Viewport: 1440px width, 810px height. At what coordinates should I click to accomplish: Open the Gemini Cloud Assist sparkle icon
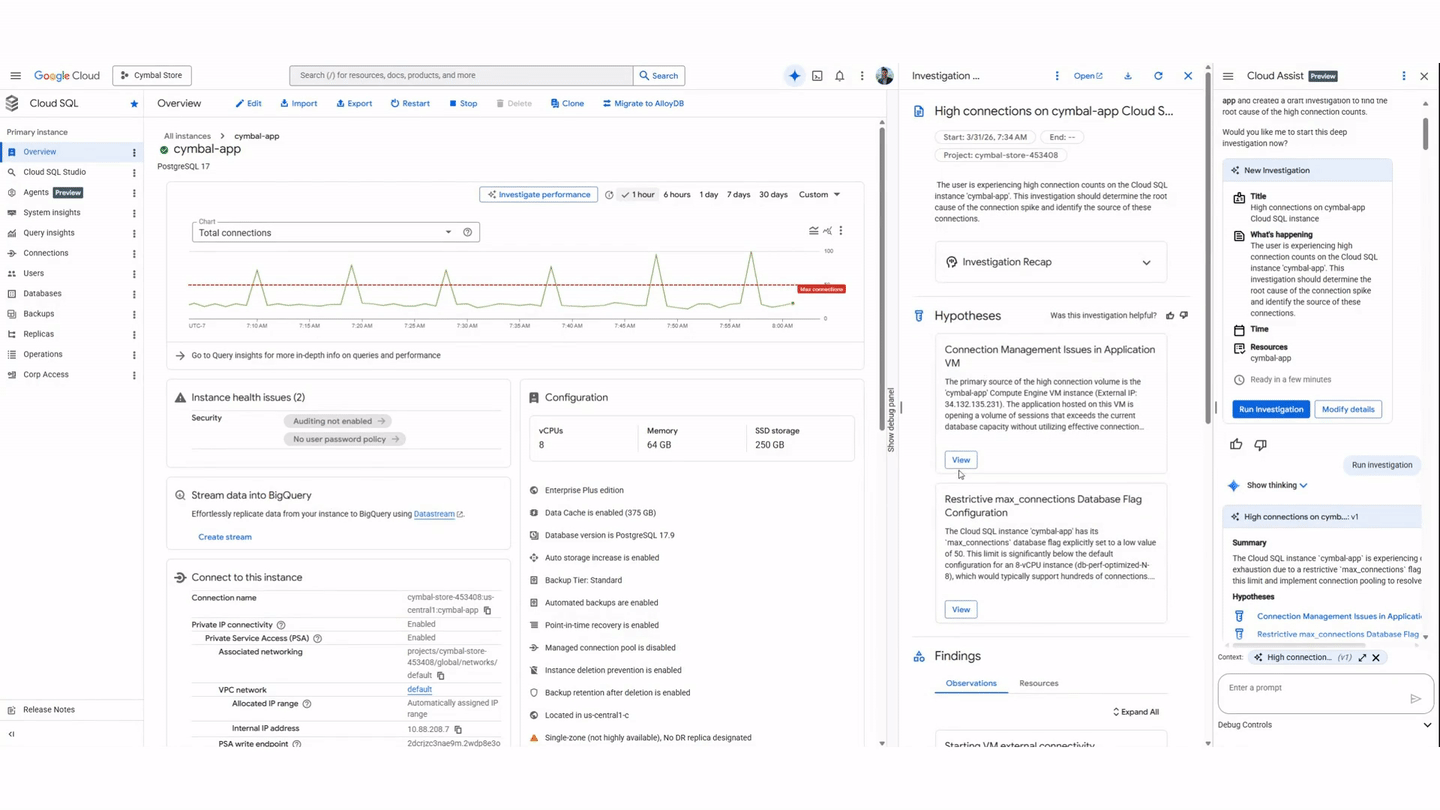794,76
